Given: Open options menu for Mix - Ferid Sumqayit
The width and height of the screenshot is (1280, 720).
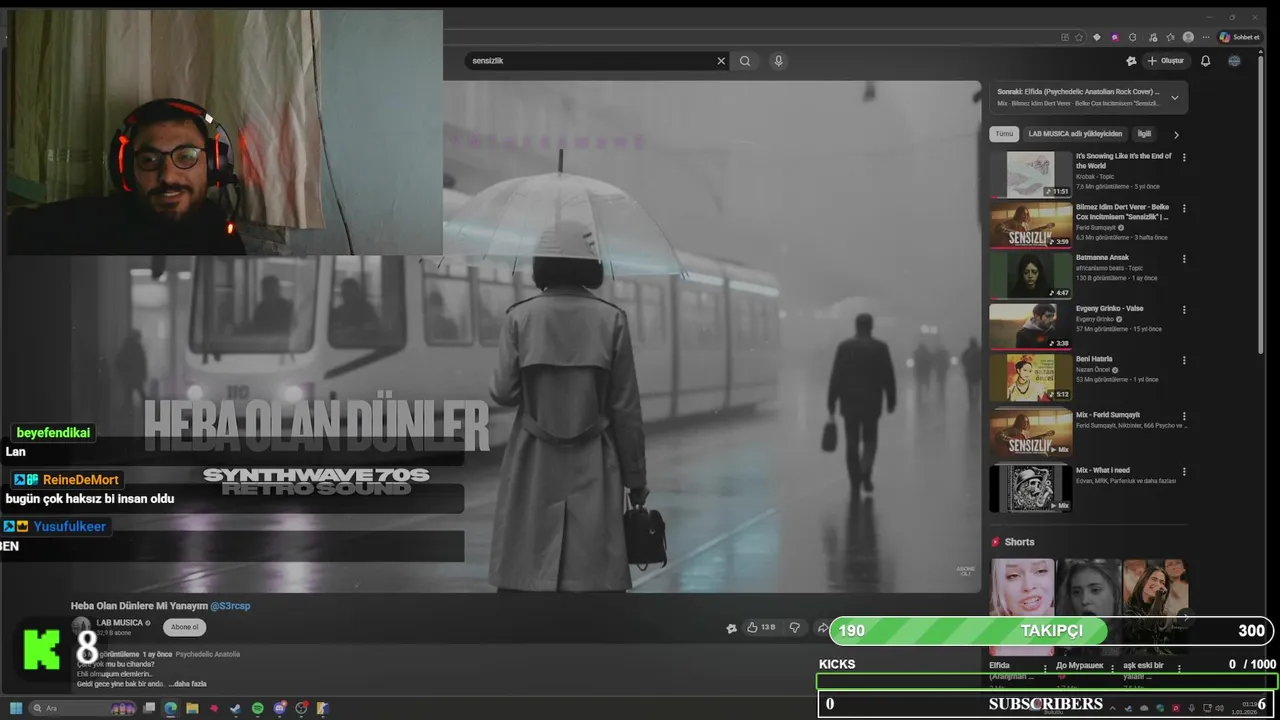Looking at the screenshot, I should 1184,415.
